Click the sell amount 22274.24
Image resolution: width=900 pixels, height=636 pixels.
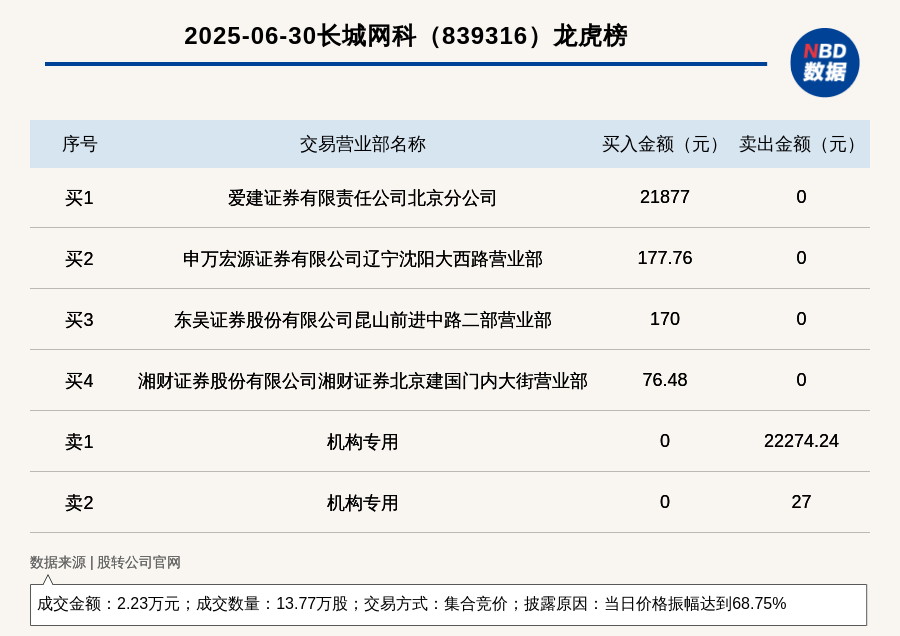(801, 441)
